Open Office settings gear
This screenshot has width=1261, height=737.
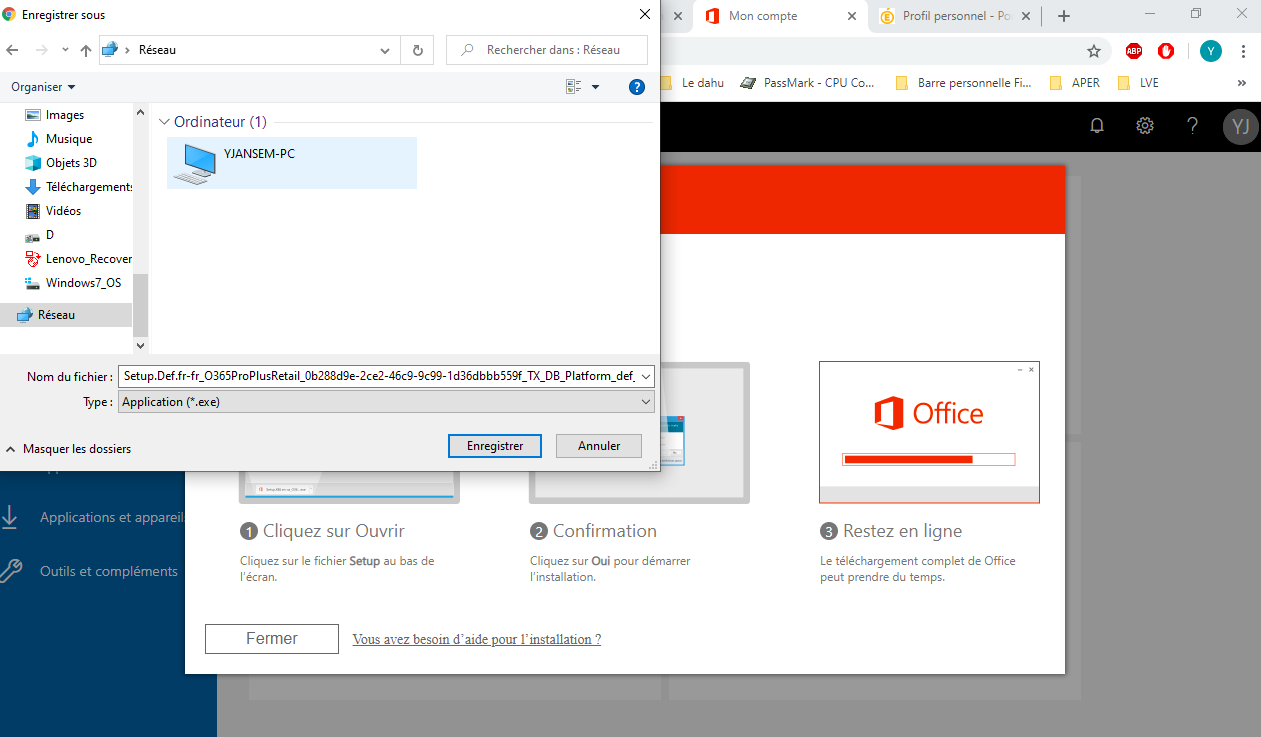pos(1145,126)
